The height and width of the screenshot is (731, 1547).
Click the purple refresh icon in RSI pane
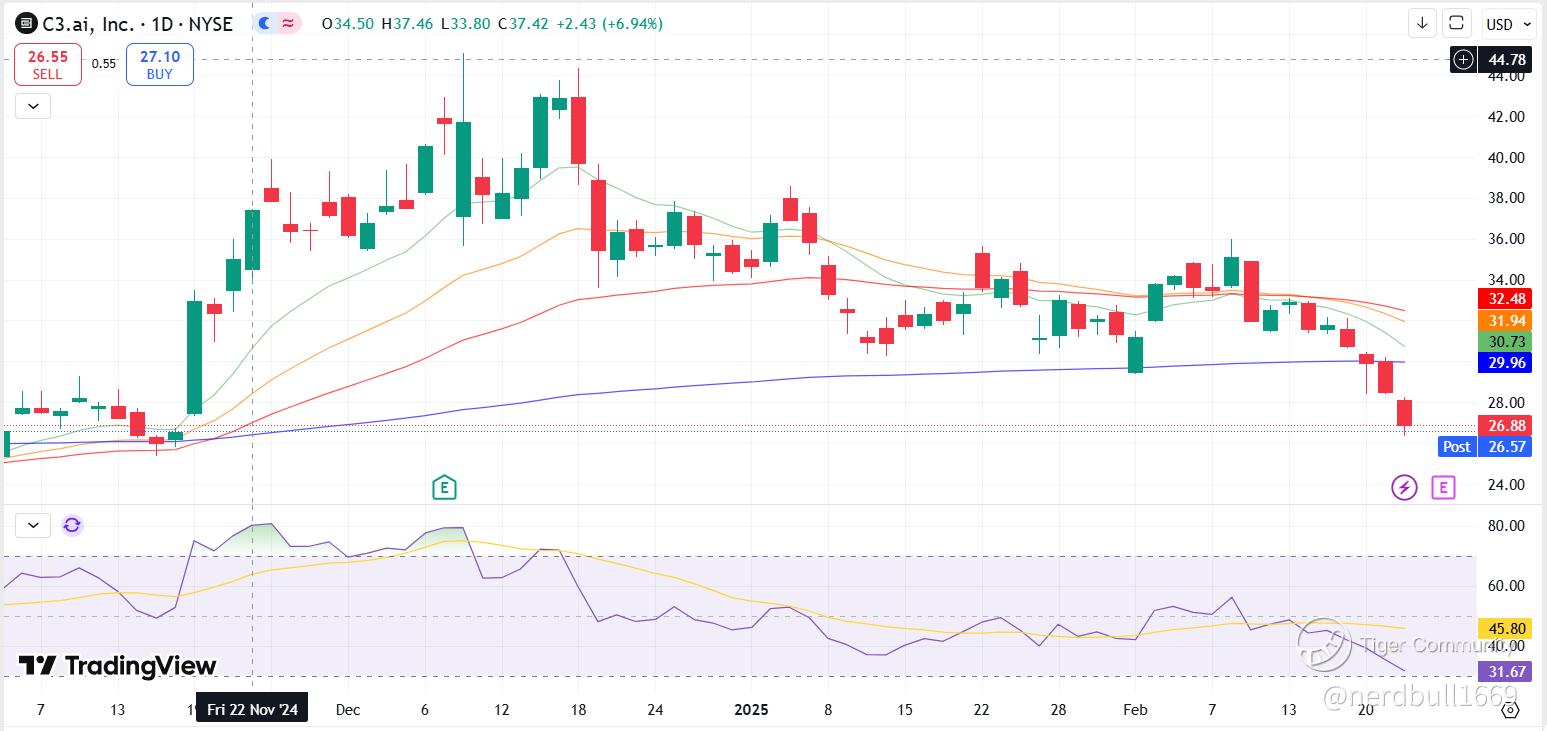point(72,525)
